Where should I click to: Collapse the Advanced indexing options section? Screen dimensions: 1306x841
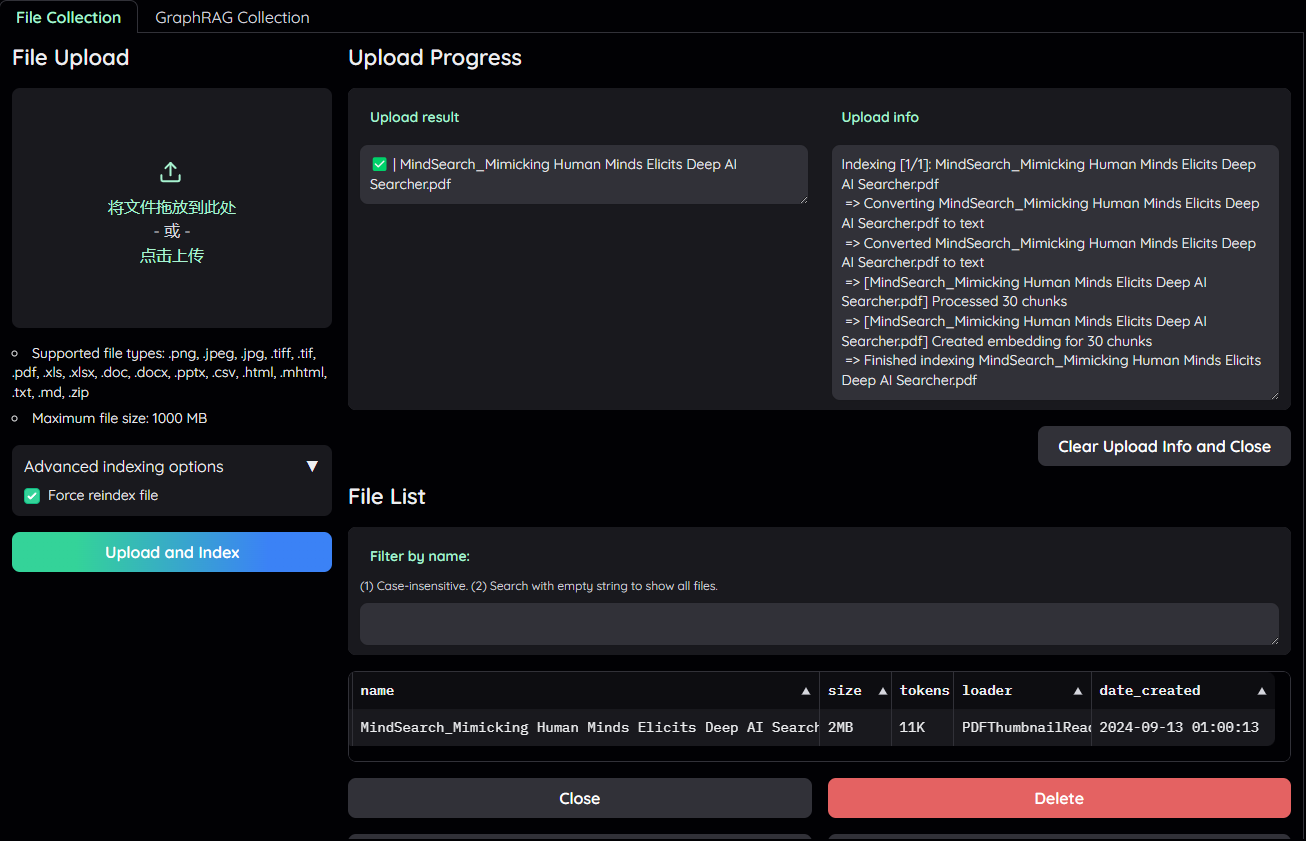312,467
